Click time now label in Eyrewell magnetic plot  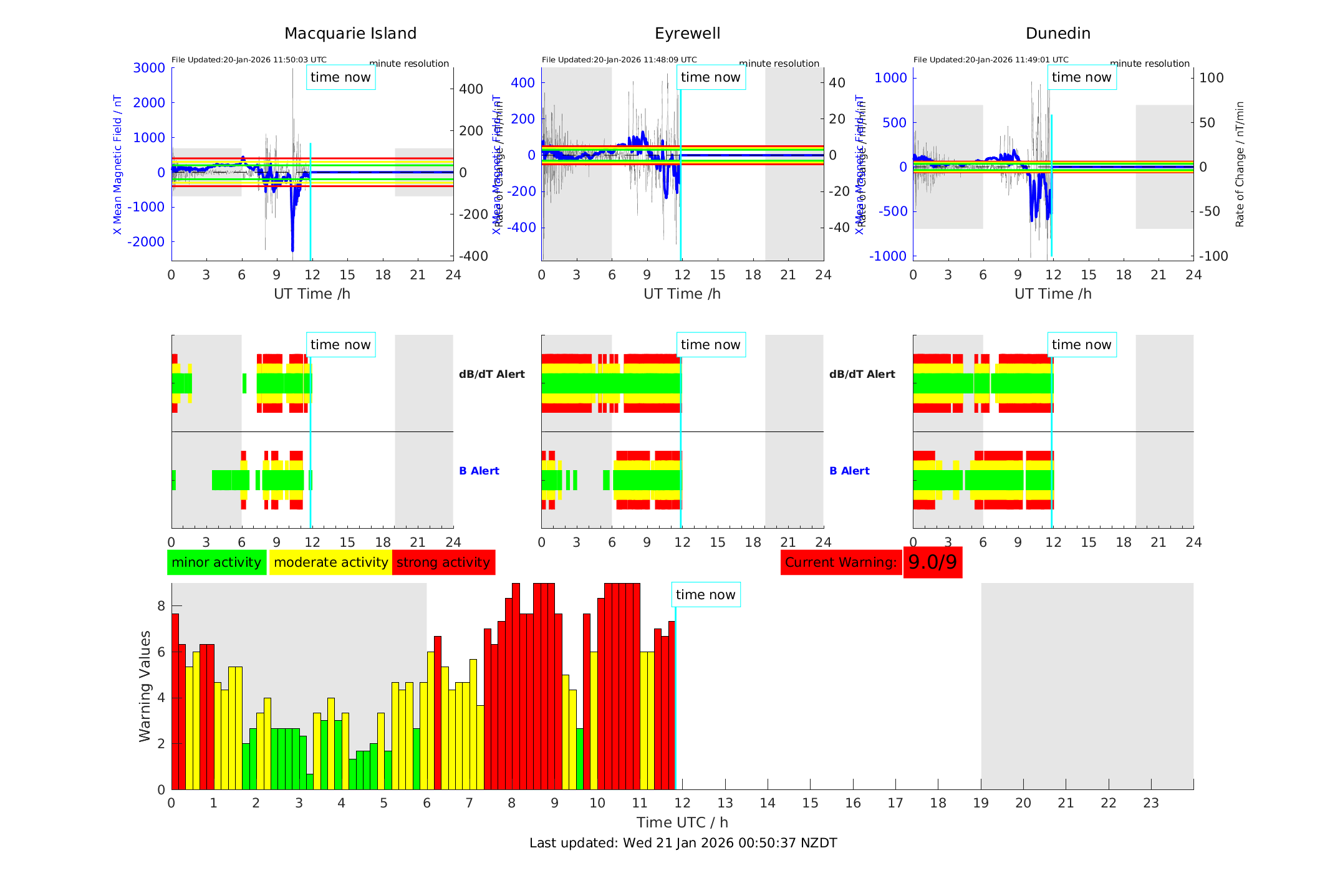pyautogui.click(x=710, y=77)
